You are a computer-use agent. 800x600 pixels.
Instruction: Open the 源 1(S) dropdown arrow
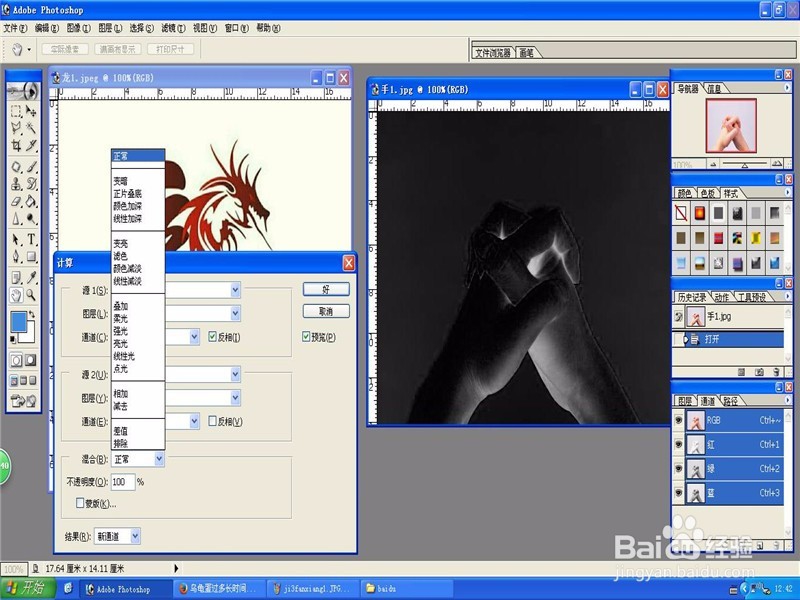click(235, 290)
